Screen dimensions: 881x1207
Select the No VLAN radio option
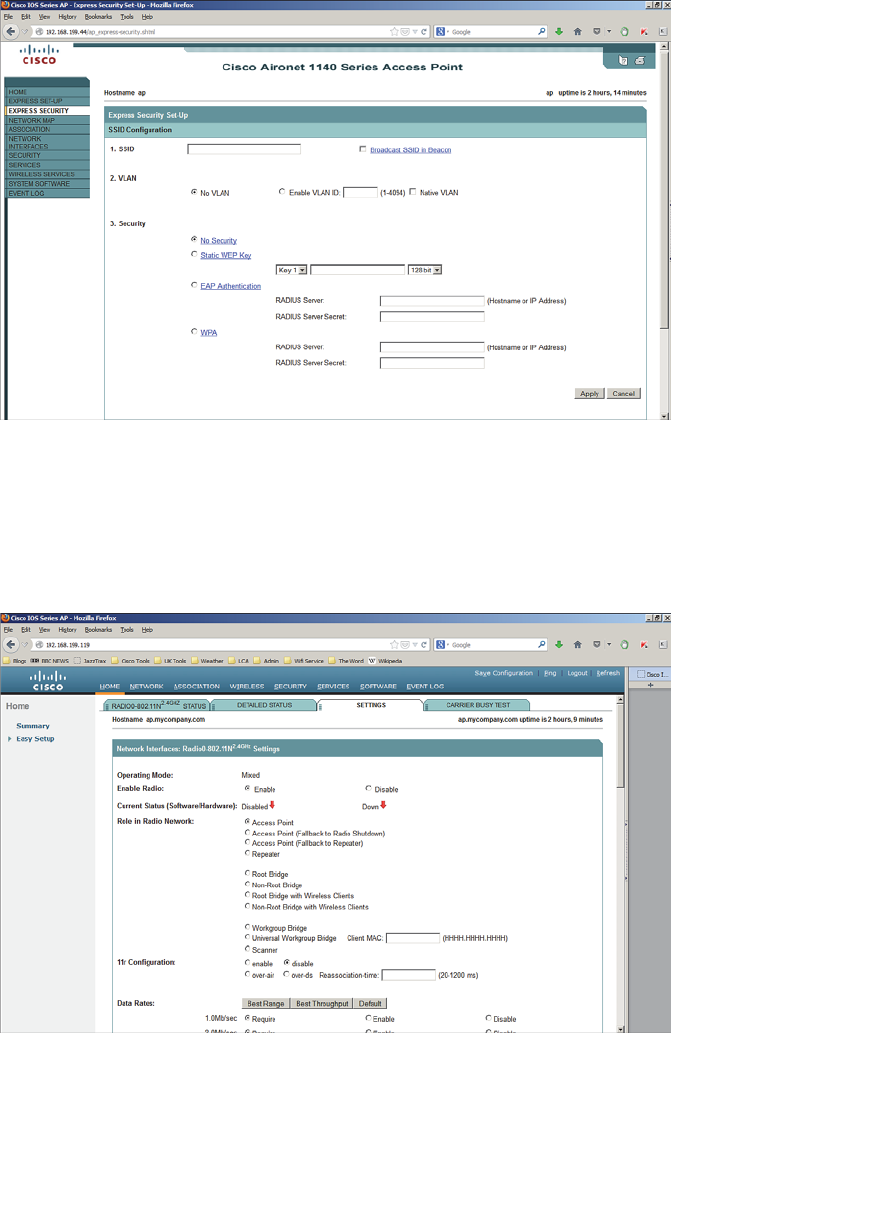194,192
